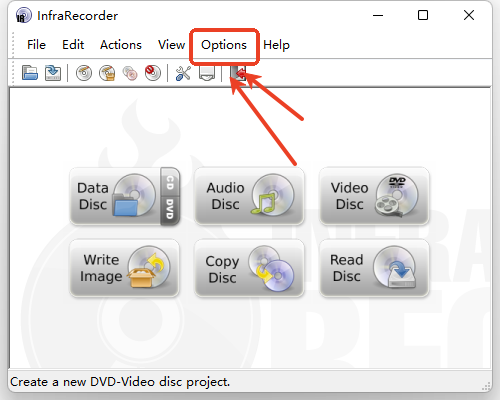Click the devices toolbar icon next to wrench
The width and height of the screenshot is (500, 400).
(207, 73)
